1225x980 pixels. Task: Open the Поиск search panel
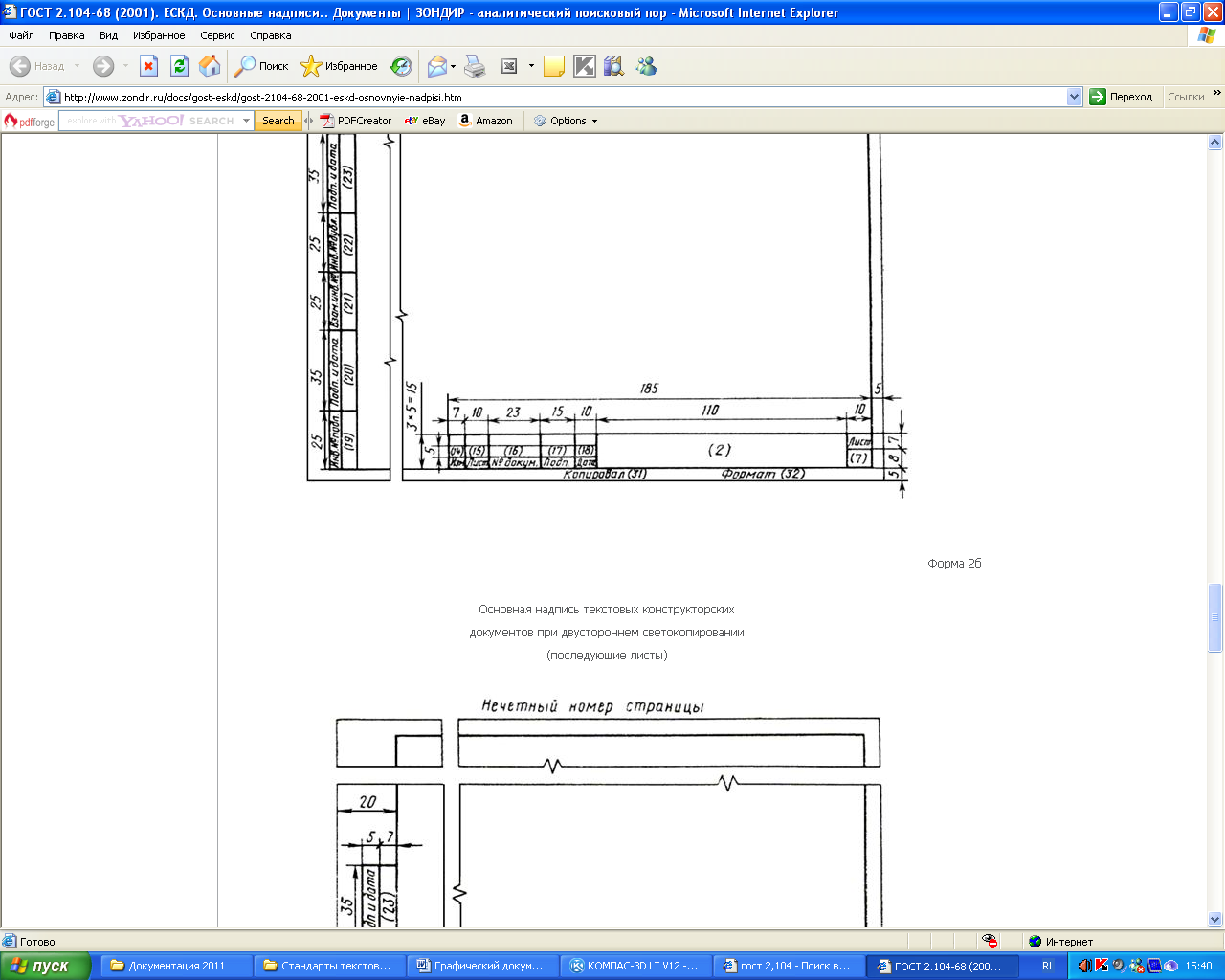pos(261,66)
